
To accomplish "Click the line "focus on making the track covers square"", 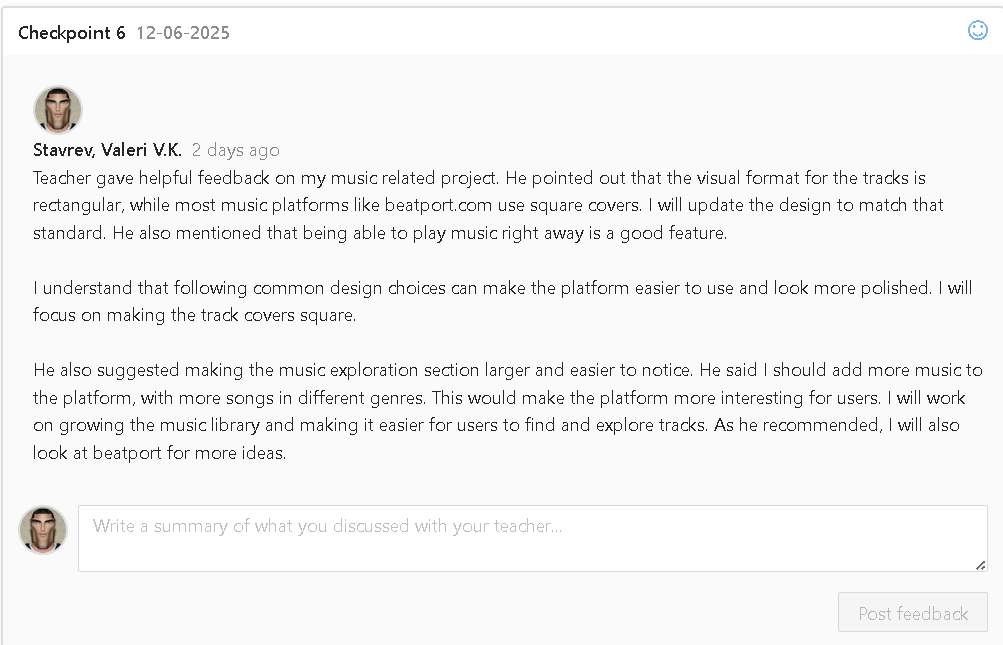I will pos(195,315).
